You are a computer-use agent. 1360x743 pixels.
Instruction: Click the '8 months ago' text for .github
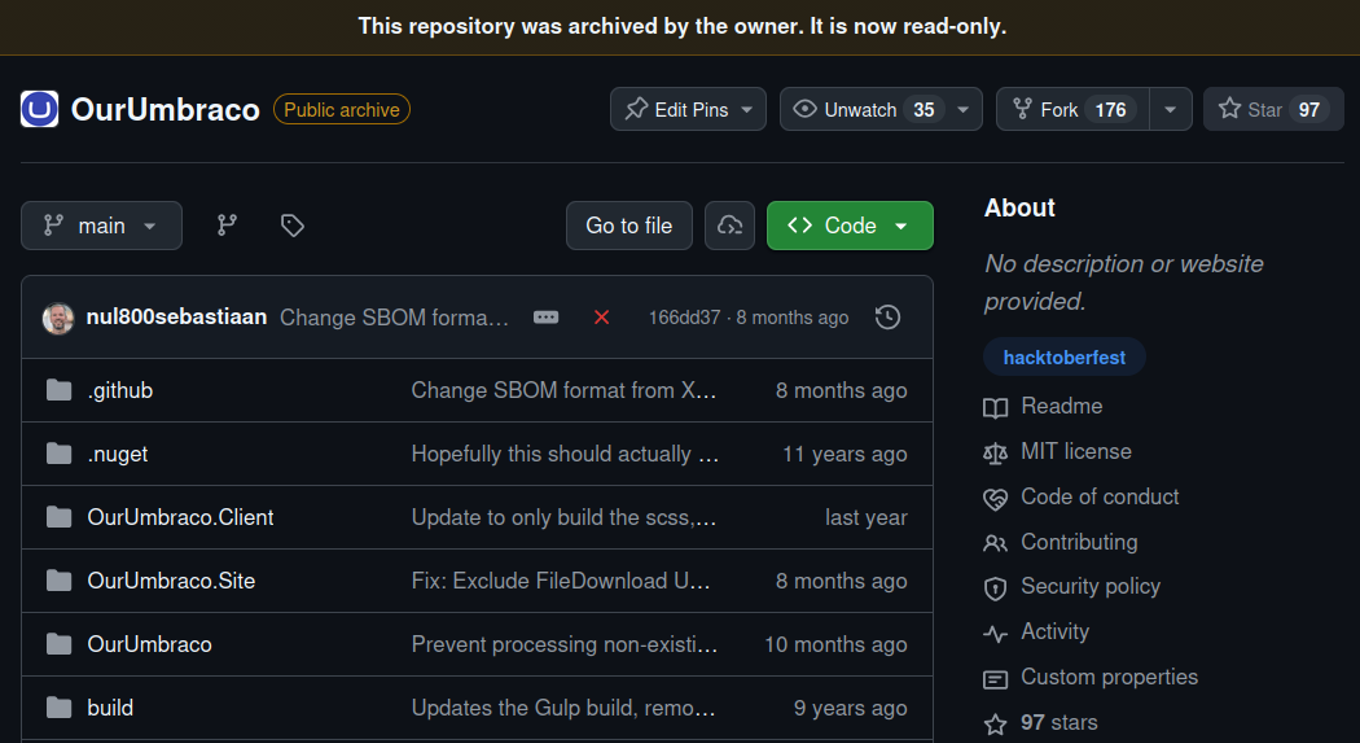point(842,390)
